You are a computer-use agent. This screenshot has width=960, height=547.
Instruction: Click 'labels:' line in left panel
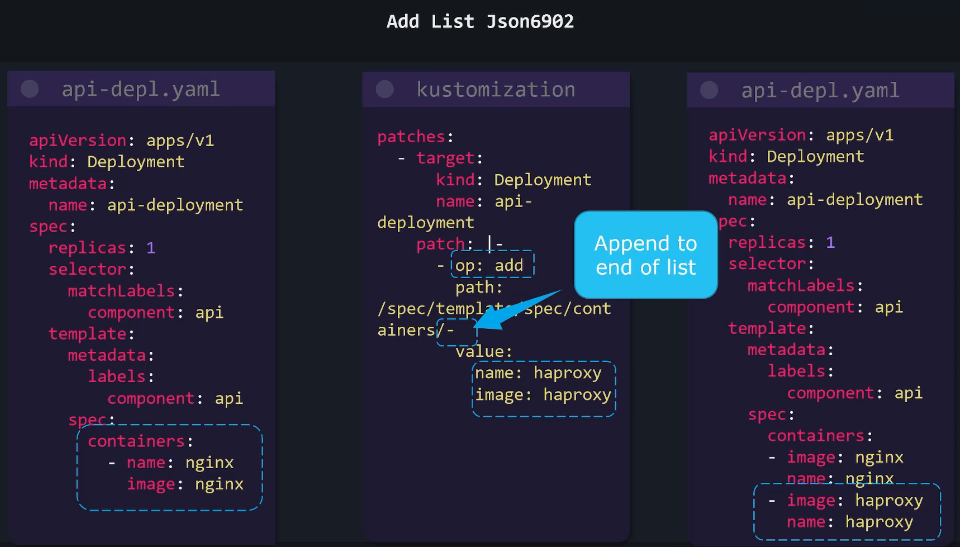[121, 376]
